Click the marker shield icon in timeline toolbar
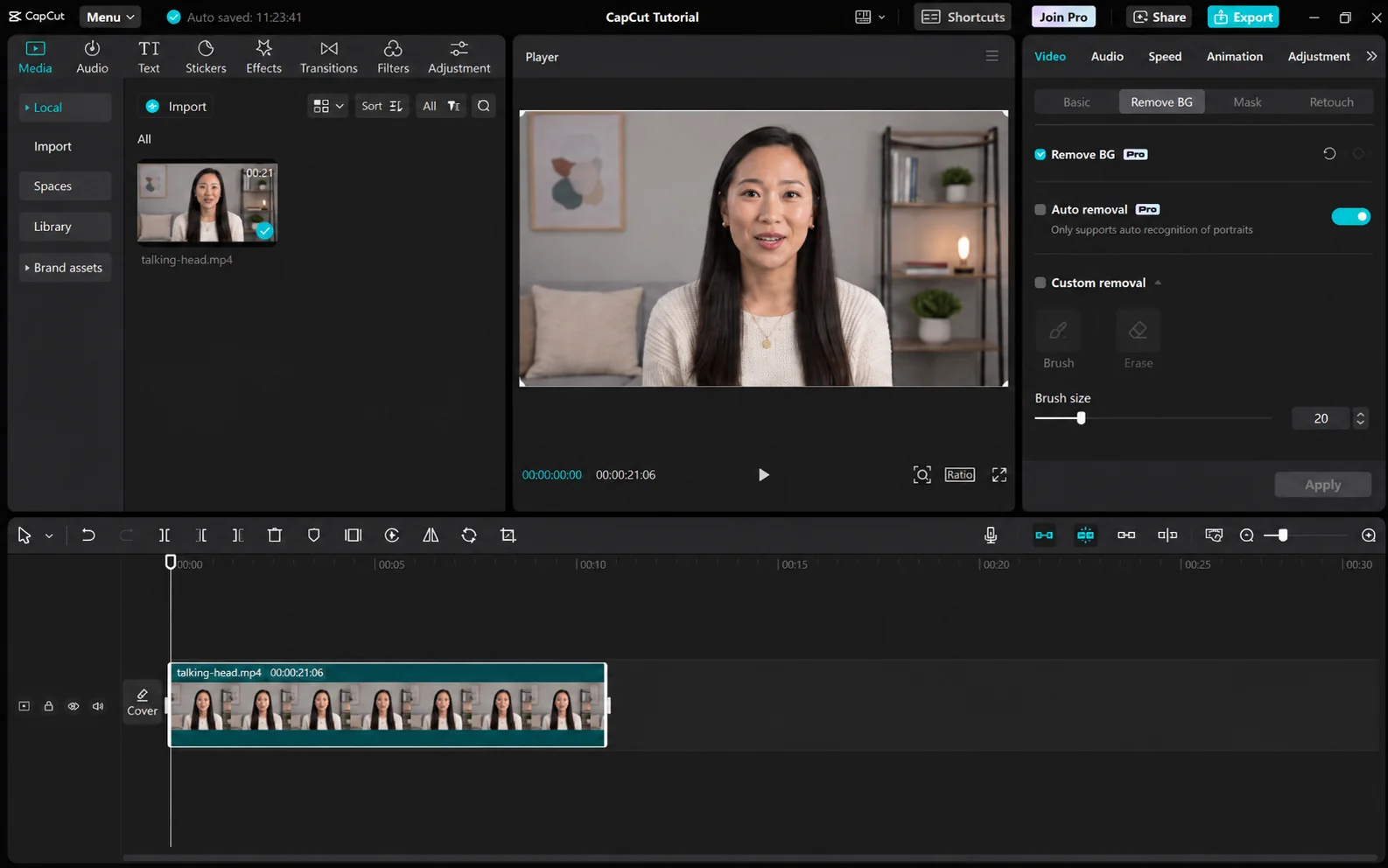Image resolution: width=1388 pixels, height=868 pixels. 314,535
